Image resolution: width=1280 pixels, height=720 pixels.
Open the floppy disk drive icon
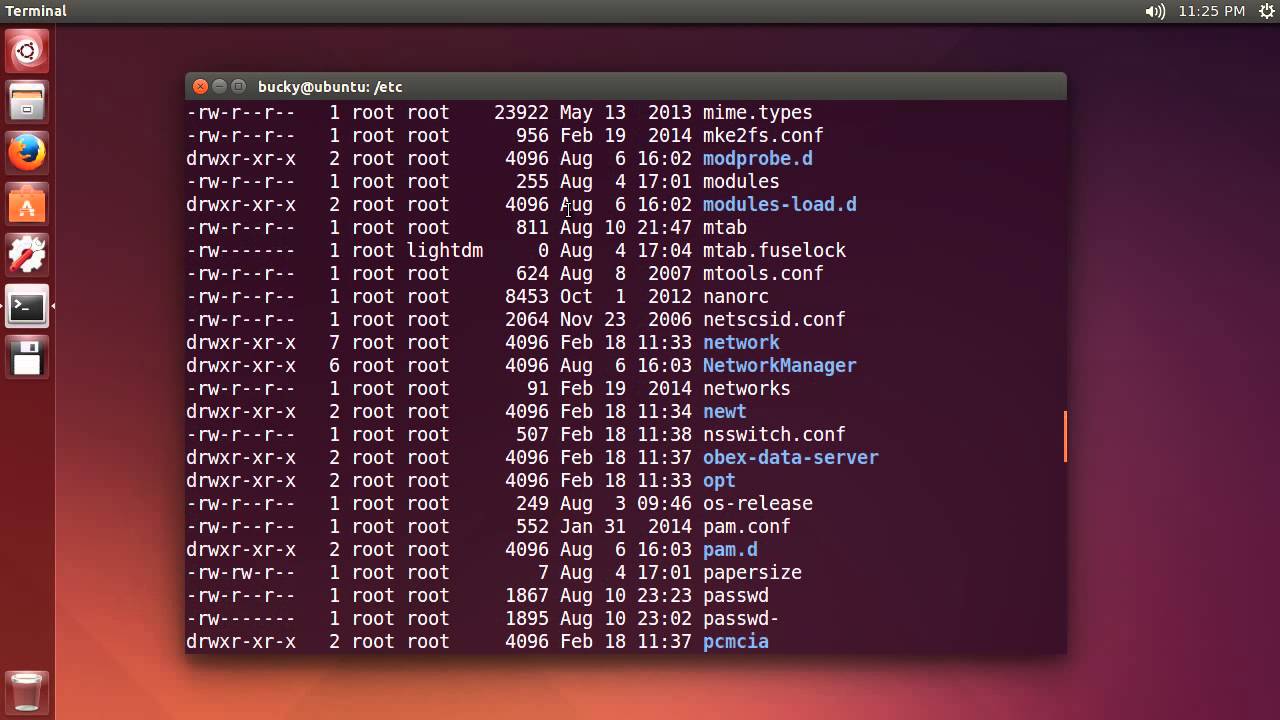[x=27, y=359]
